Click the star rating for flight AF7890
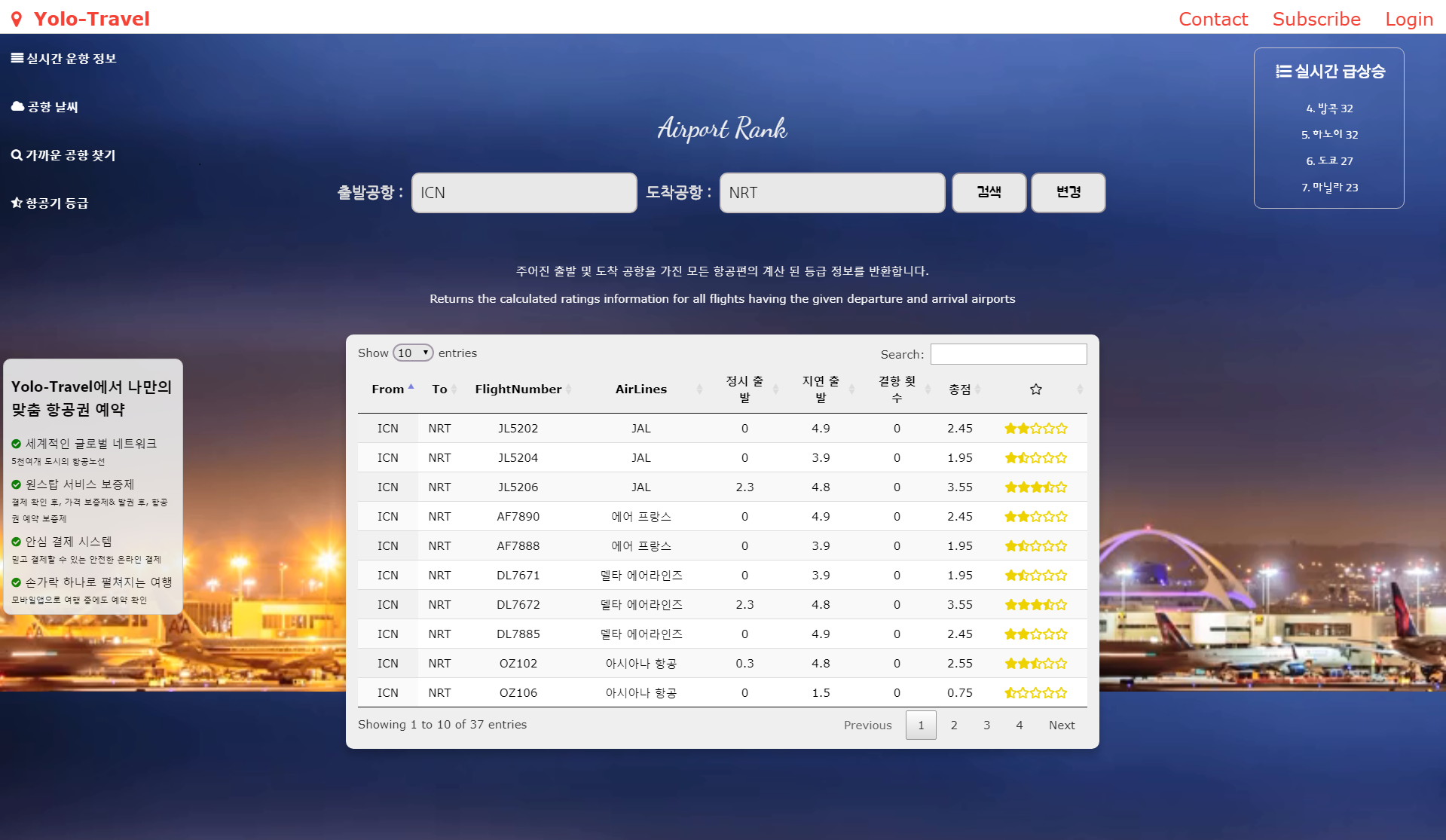The image size is (1446, 840). pyautogui.click(x=1036, y=517)
